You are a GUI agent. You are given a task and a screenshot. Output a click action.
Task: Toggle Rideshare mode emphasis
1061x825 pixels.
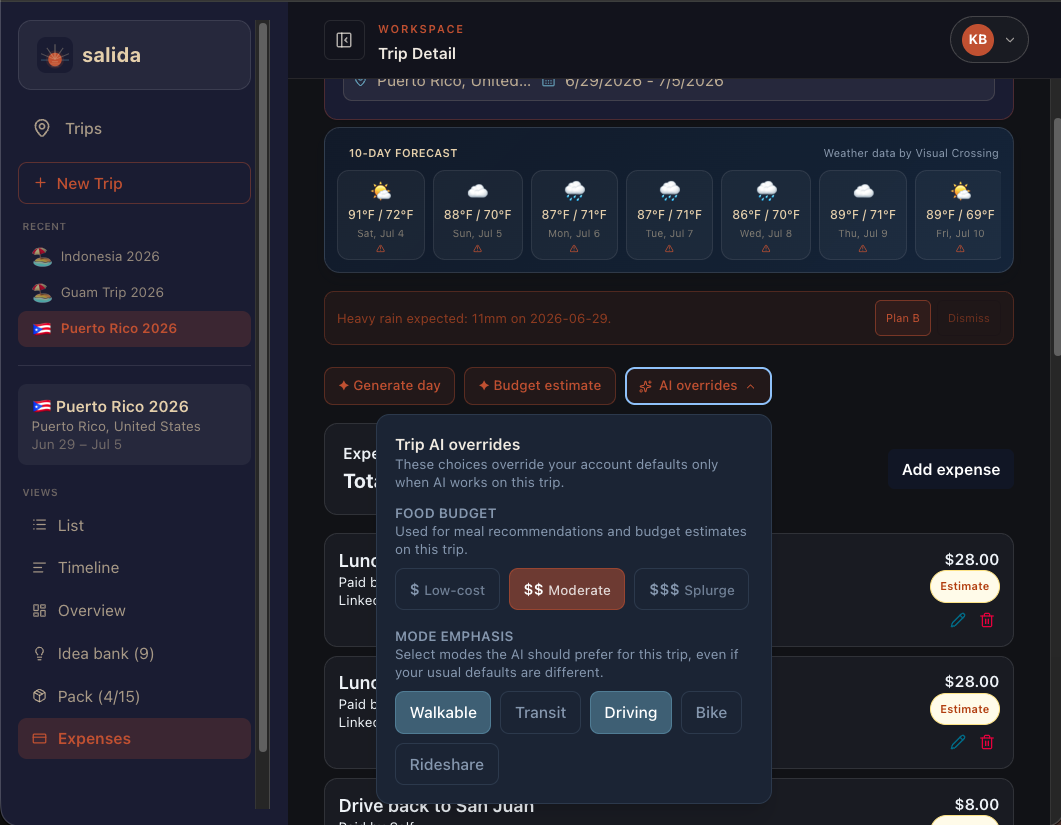click(447, 765)
